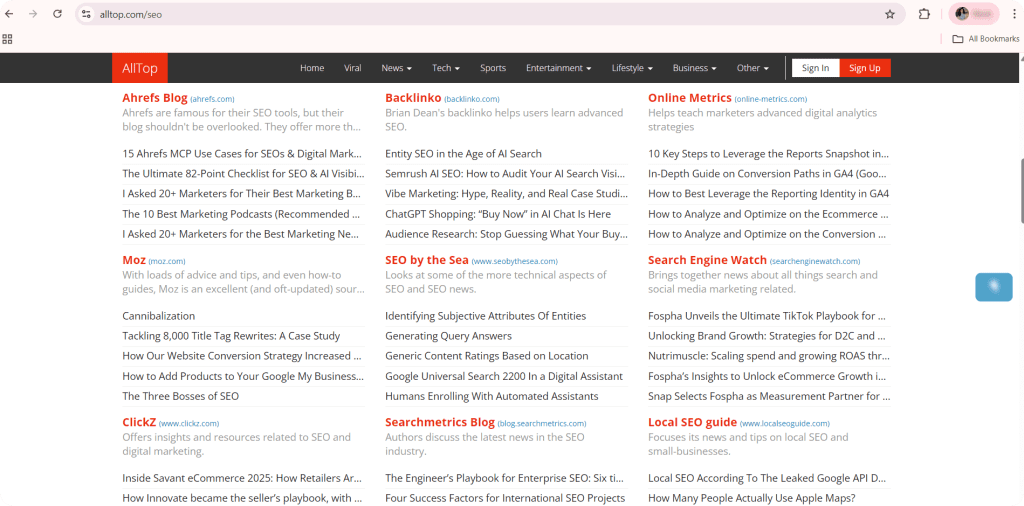This screenshot has height=506, width=1024.
Task: Expand the Tech dropdown menu
Action: coord(446,68)
